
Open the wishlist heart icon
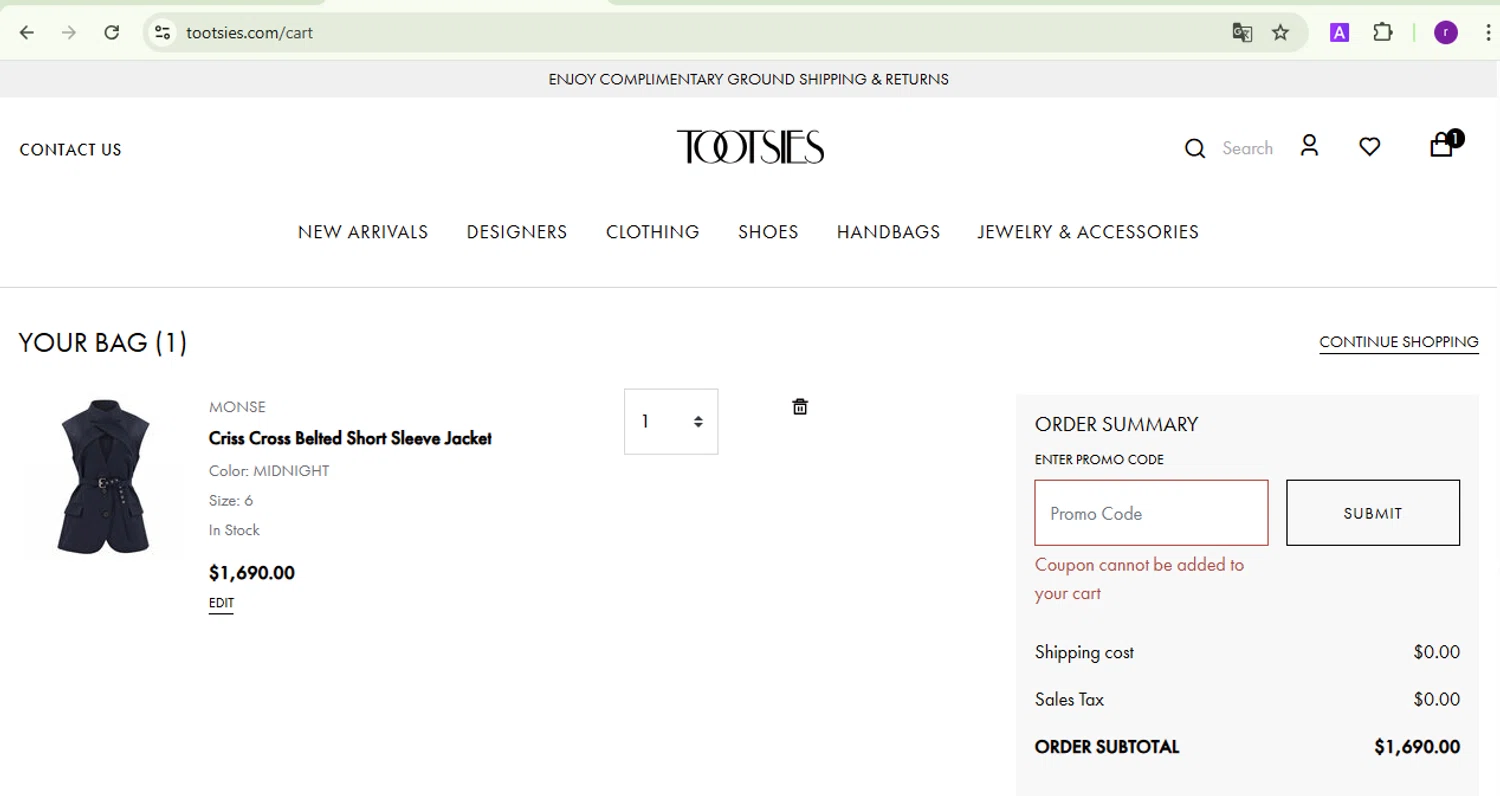pos(1369,147)
